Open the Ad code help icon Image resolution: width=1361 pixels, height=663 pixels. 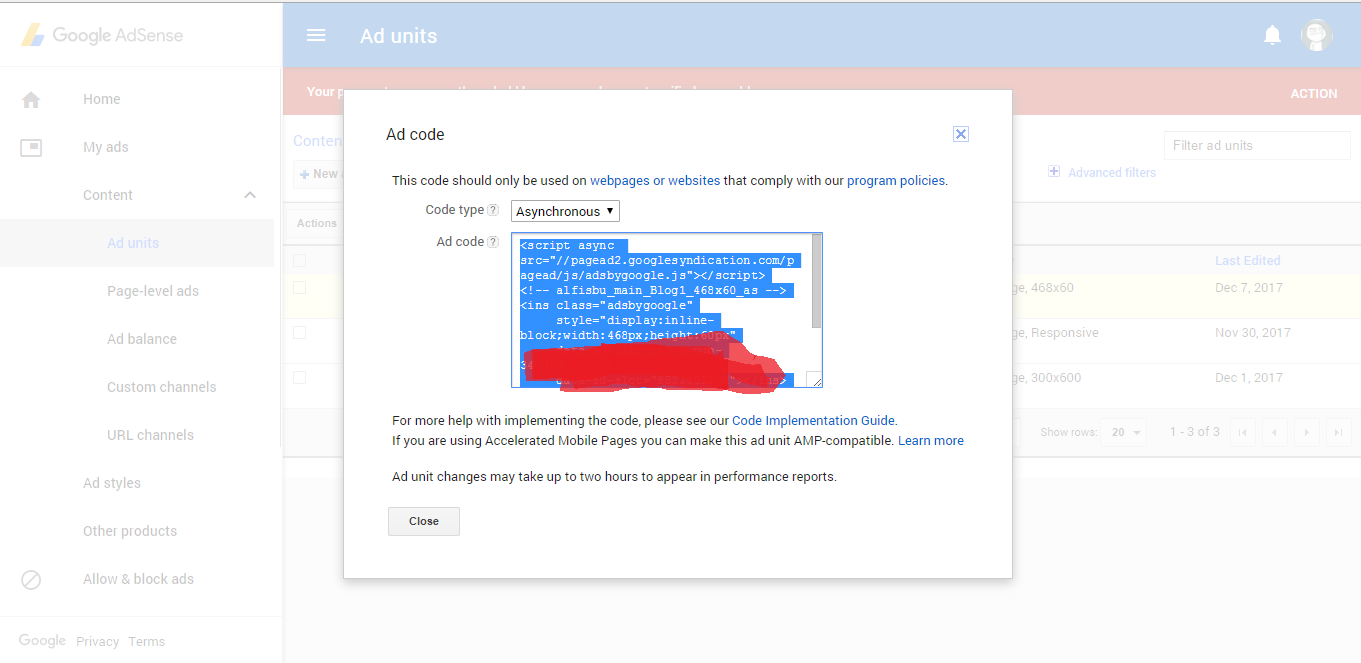coord(493,242)
